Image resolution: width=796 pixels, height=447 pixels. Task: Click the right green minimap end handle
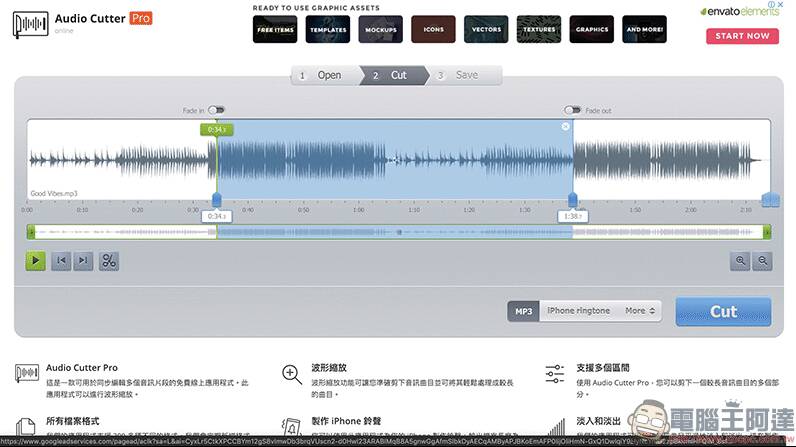(767, 232)
